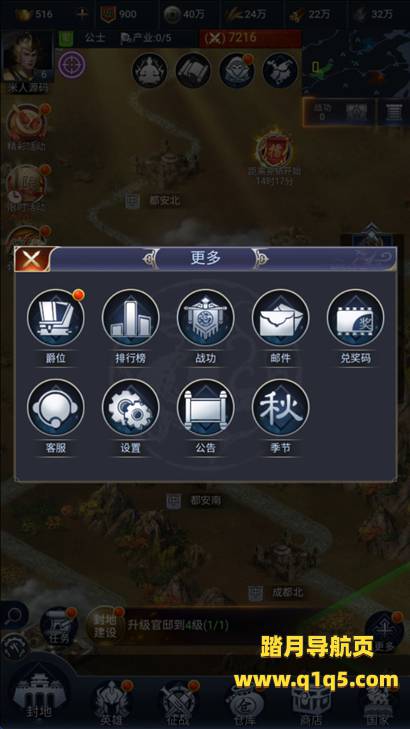Select the 战功 battle merit banner icon
The height and width of the screenshot is (729, 410).
205,318
